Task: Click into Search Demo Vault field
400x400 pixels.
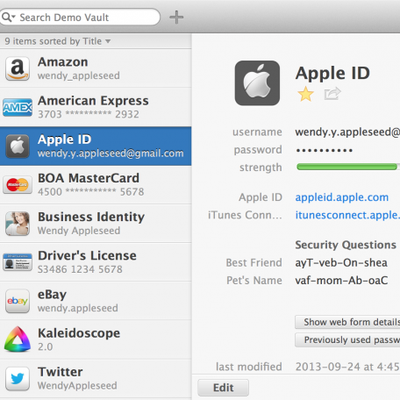Action: 80,17
